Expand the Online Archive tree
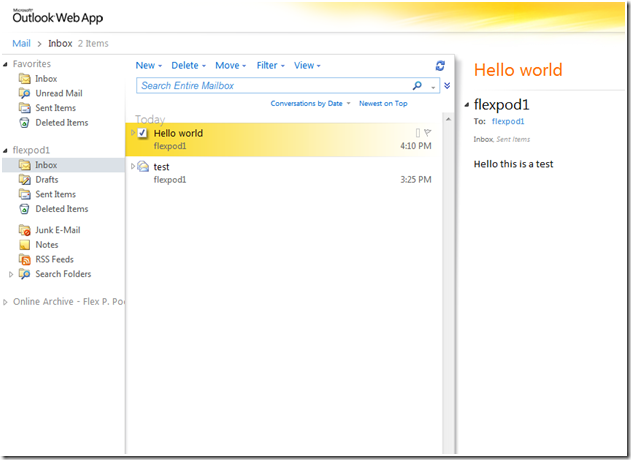 (x=5, y=302)
